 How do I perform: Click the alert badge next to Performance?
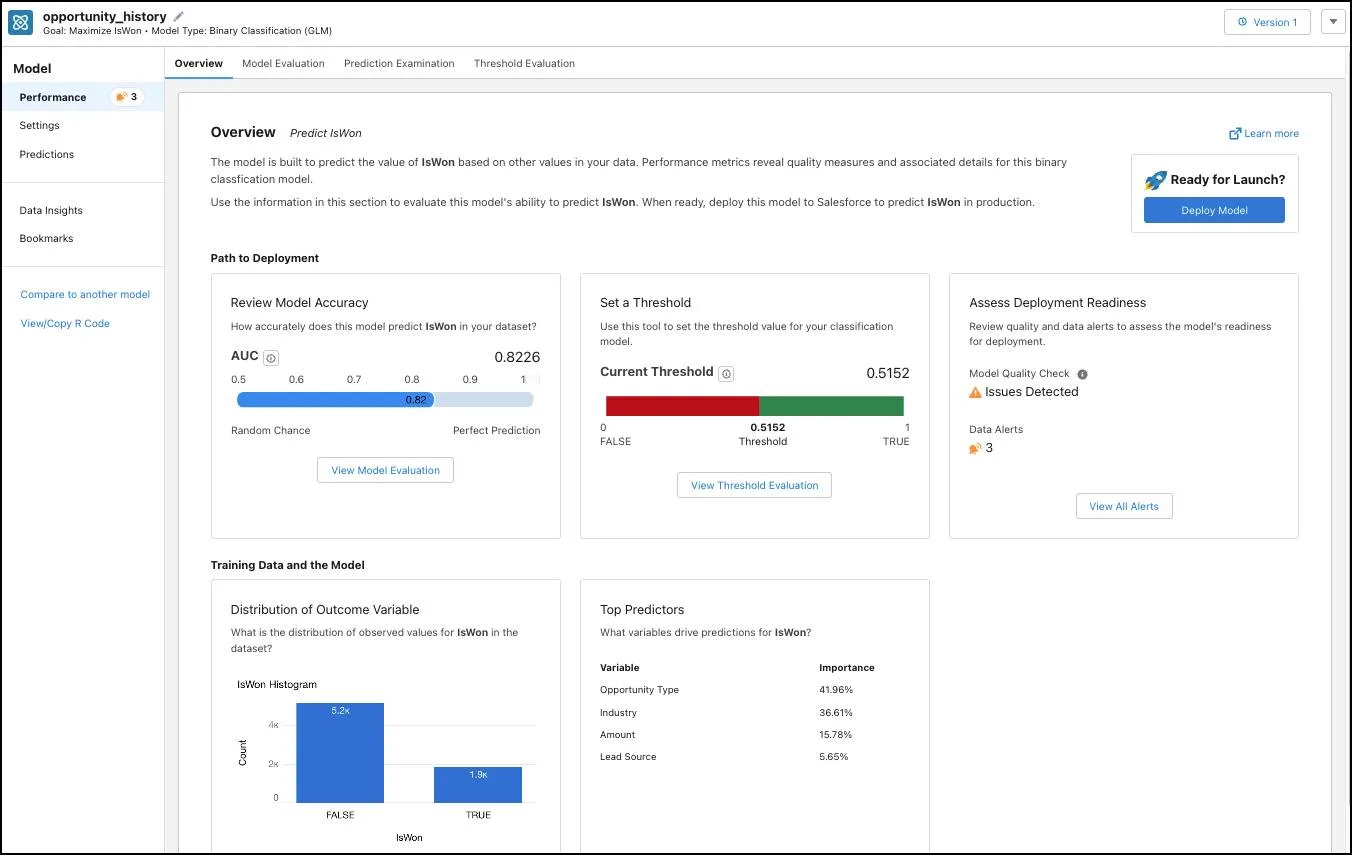click(x=127, y=97)
